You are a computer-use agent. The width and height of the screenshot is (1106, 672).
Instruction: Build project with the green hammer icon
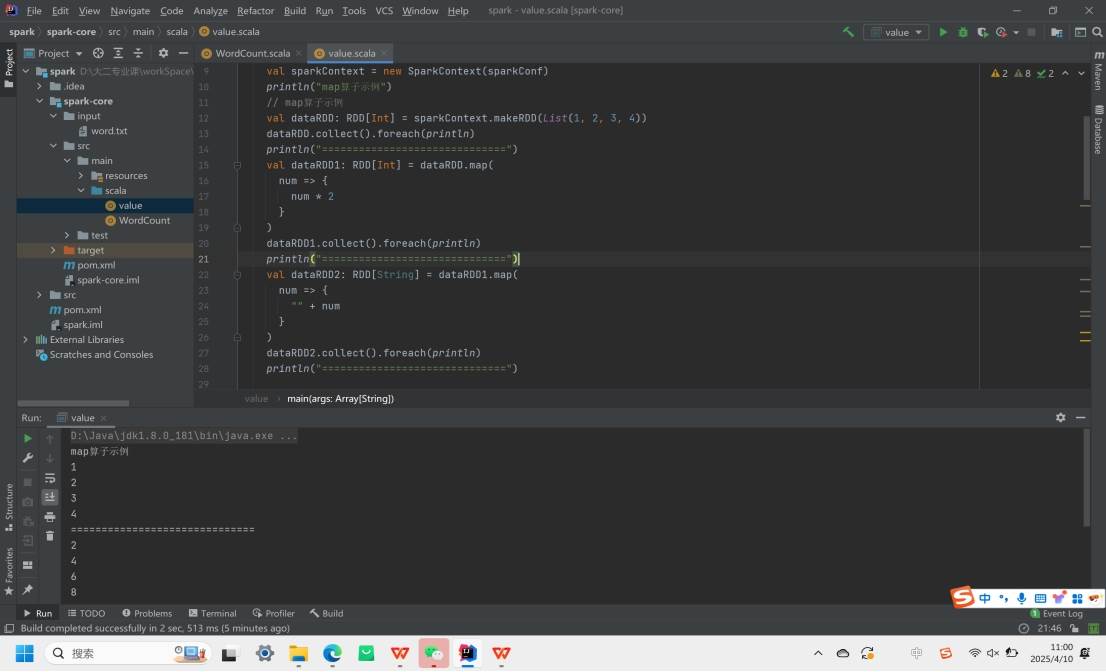(848, 32)
